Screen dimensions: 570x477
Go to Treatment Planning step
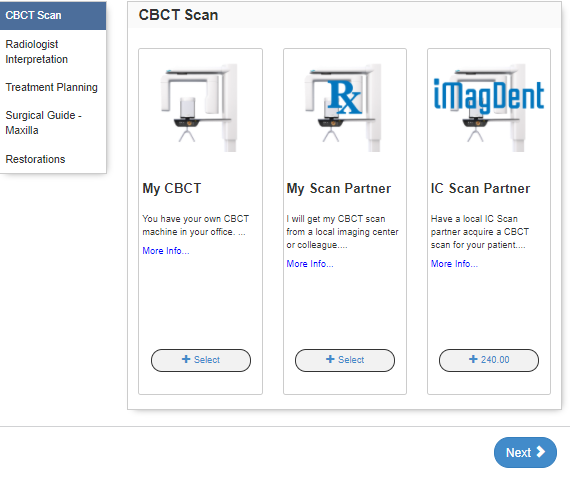pos(53,87)
